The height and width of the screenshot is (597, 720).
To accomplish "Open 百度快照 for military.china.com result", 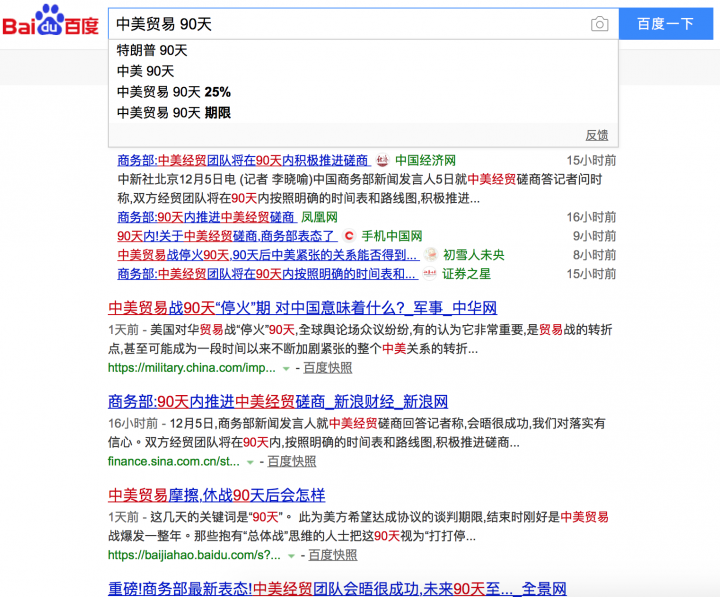I will click(328, 368).
